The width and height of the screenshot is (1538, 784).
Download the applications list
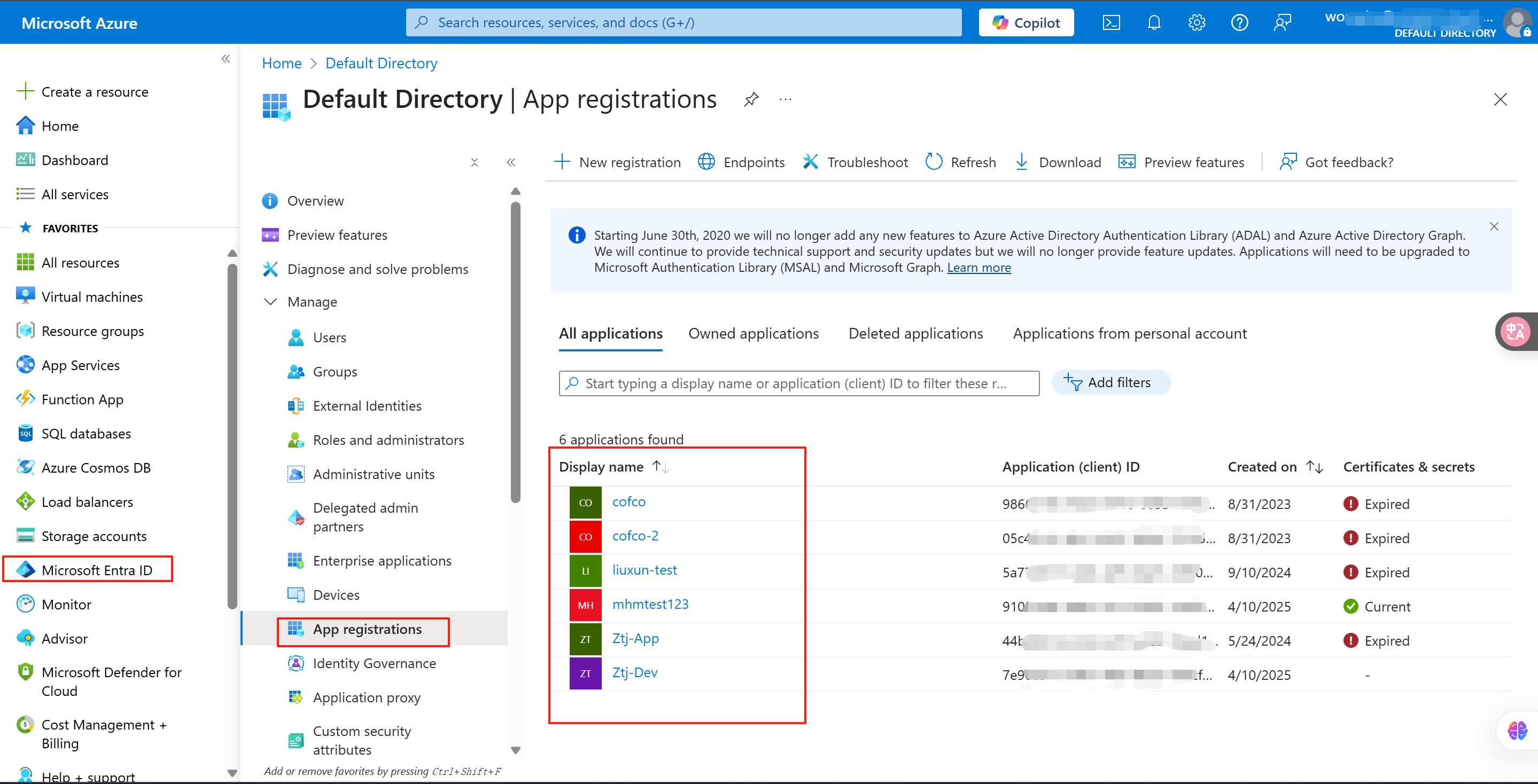[1058, 162]
